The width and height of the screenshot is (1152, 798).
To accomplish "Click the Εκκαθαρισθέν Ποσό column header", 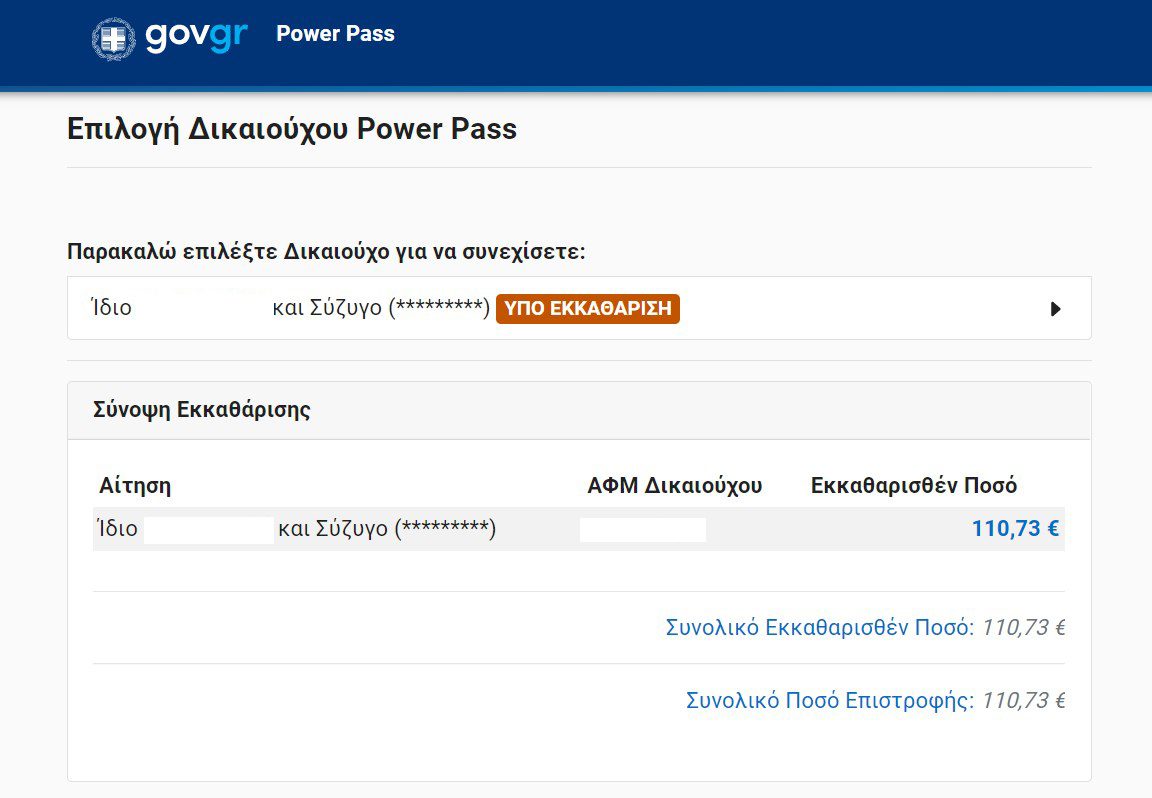I will pyautogui.click(x=913, y=486).
